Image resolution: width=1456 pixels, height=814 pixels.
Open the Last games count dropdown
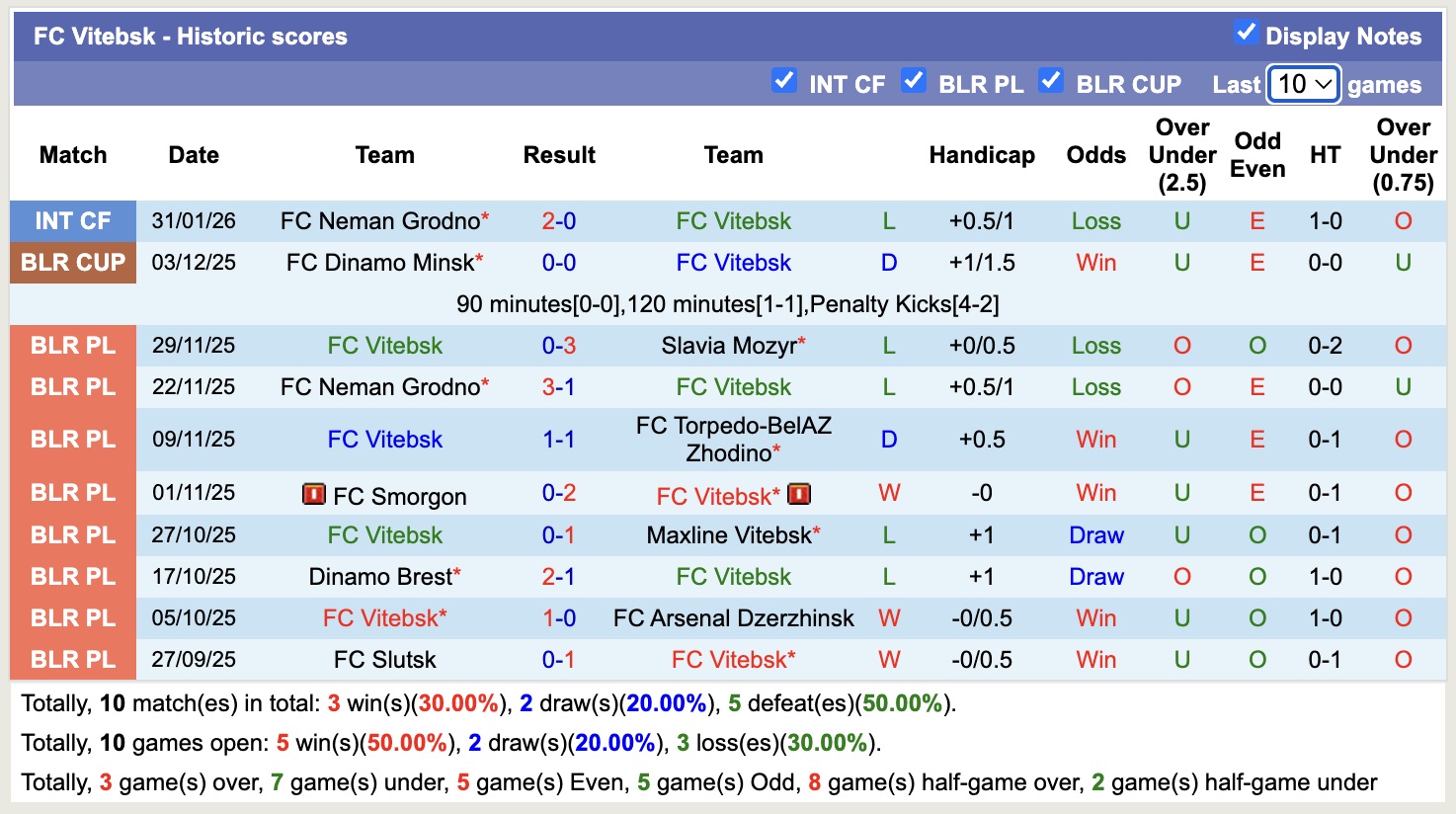click(1302, 85)
